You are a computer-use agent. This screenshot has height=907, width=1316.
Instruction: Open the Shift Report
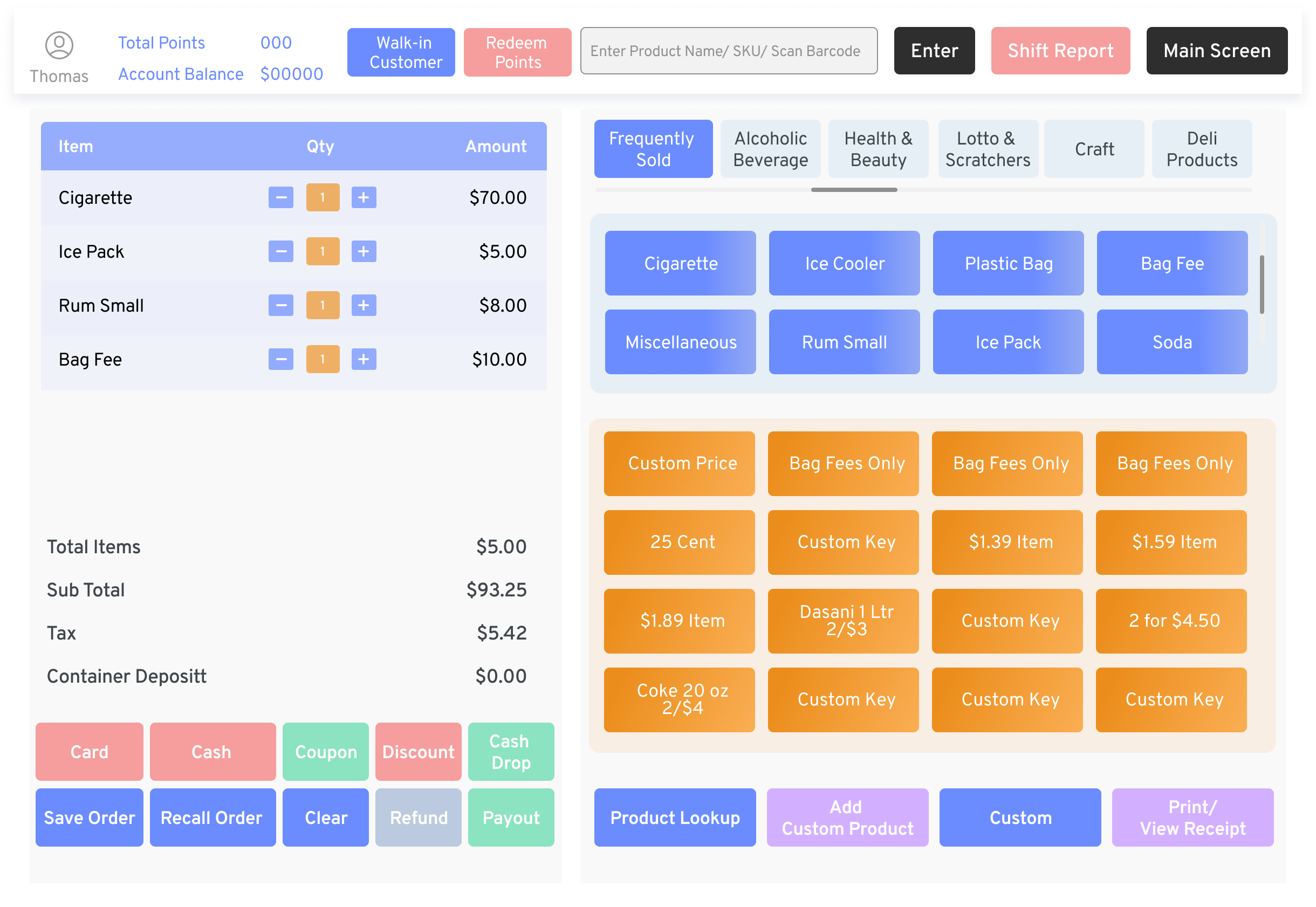tap(1060, 51)
